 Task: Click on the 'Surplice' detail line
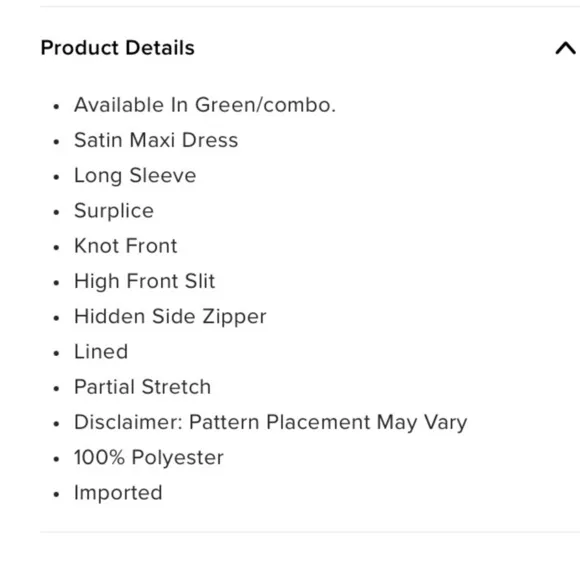[114, 211]
